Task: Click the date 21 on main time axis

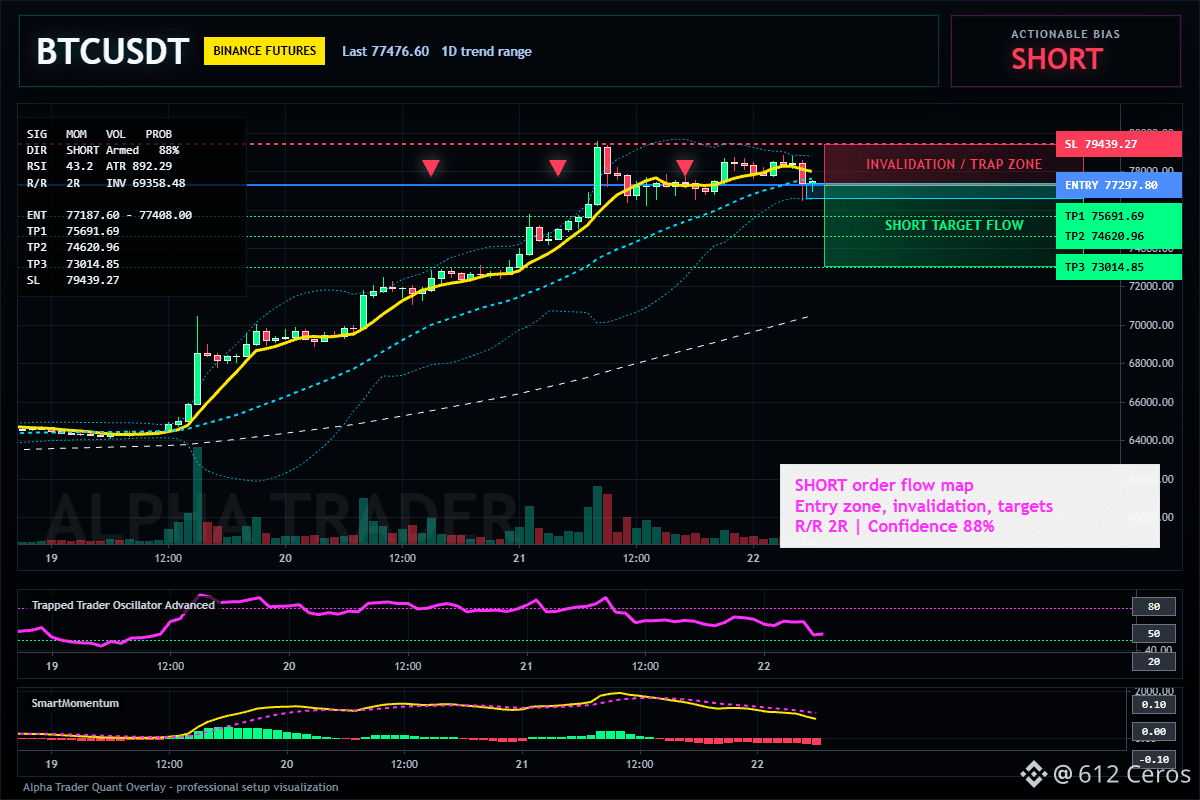Action: 519,558
